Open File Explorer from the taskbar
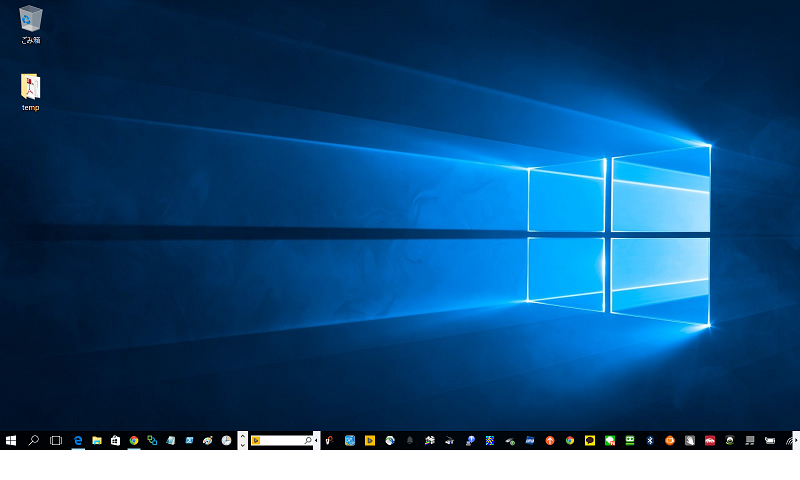Viewport: 800px width, 480px height. coord(96,440)
